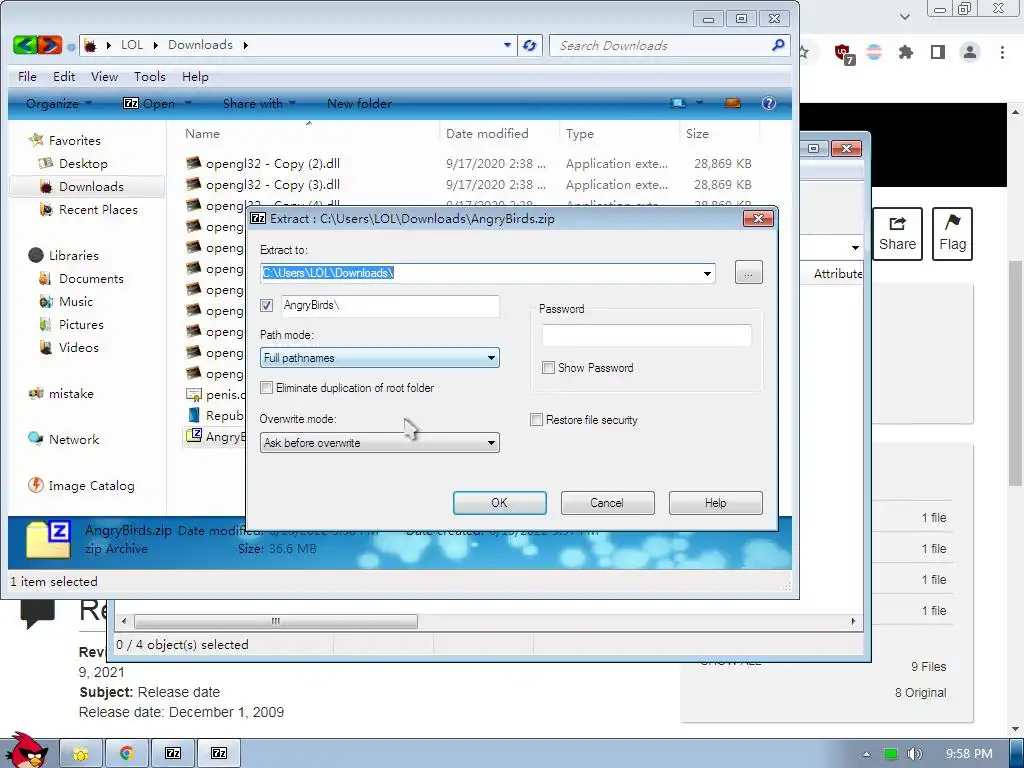
Task: Show hidden tray icons arrow
Action: 866,754
